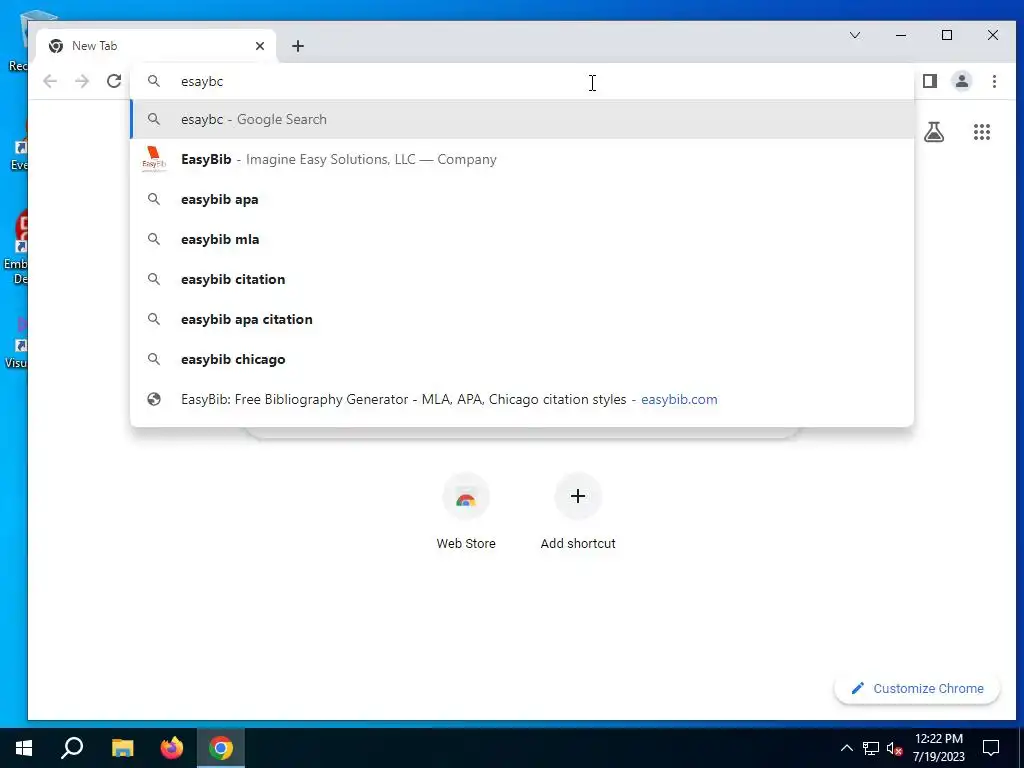Open the notification center icon
Viewport: 1024px width, 768px height.
point(991,748)
